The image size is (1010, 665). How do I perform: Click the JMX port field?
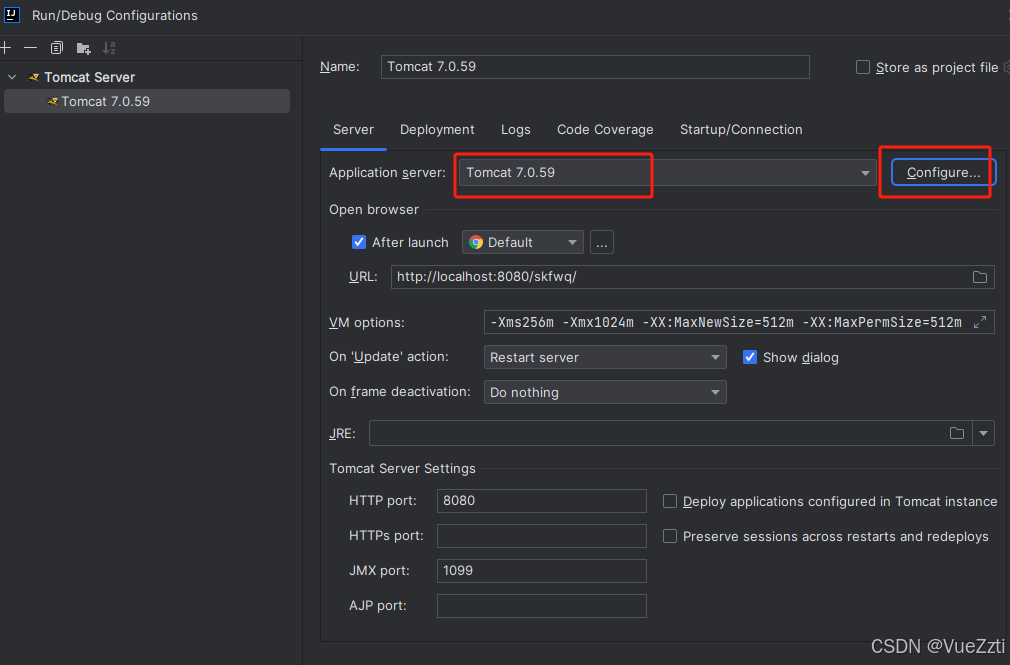pos(541,570)
